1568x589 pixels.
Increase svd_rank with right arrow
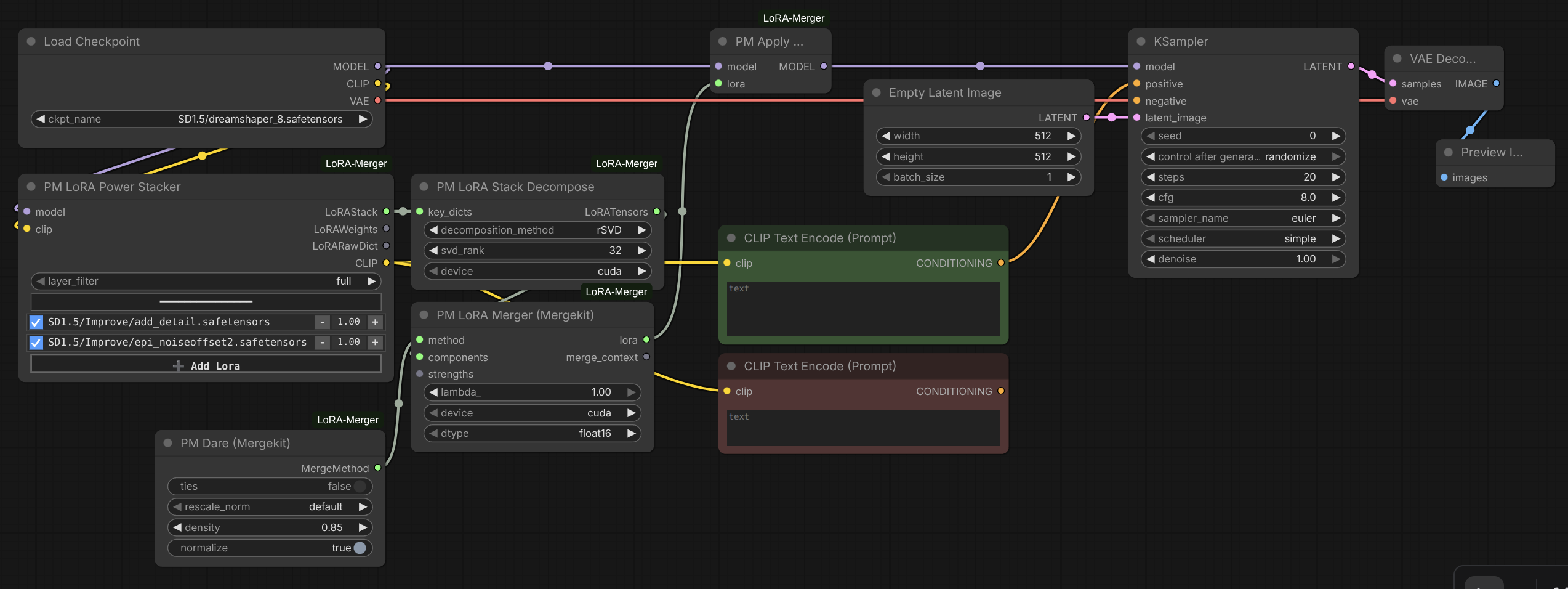click(x=641, y=250)
